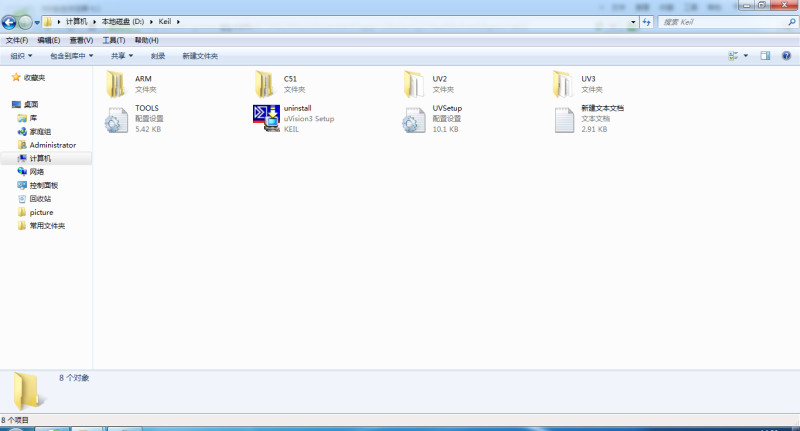This screenshot has width=800, height=431.
Task: Click the Back navigation arrow
Action: pos(10,22)
